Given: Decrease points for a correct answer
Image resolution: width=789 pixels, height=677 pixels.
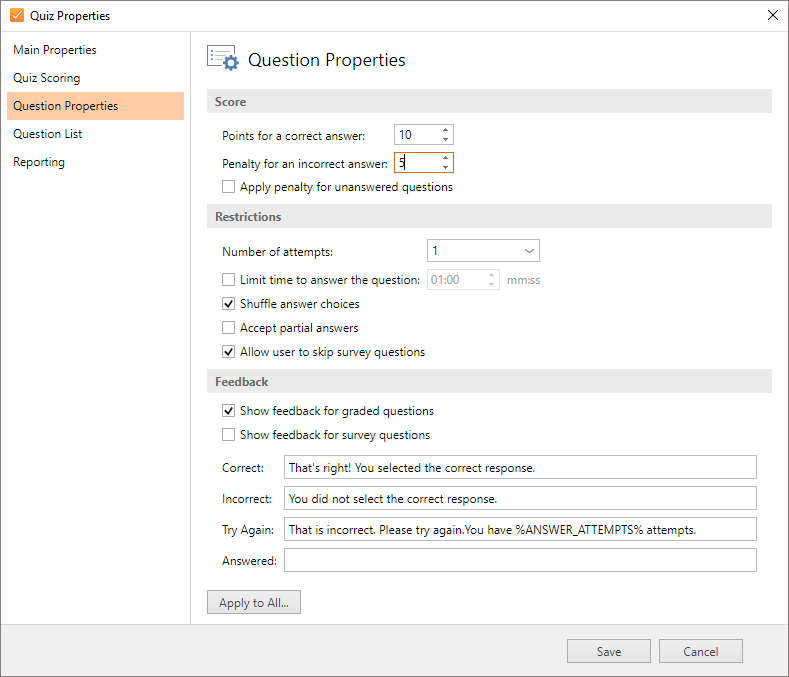Looking at the screenshot, I should (446, 140).
